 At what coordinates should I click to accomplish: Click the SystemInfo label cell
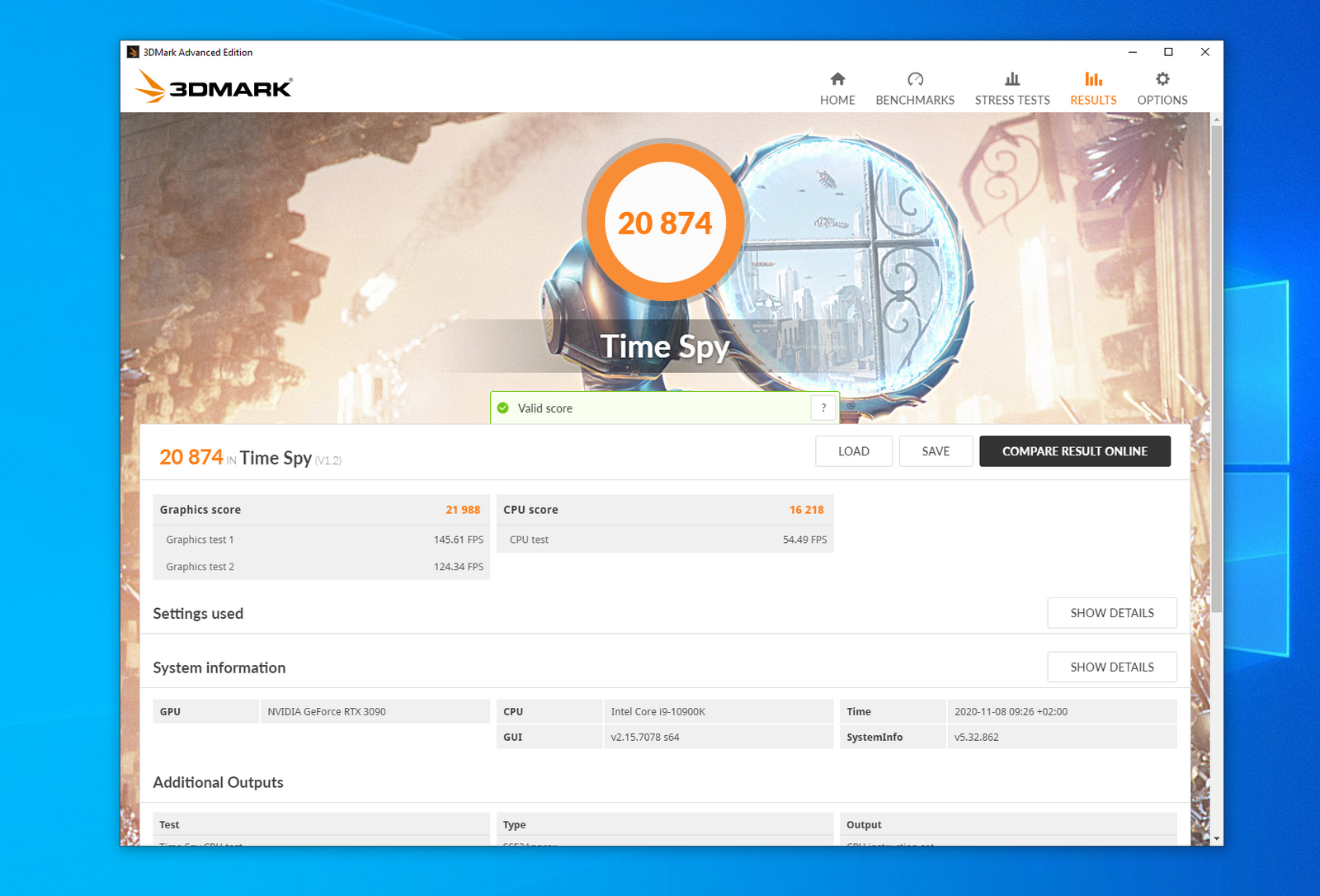[x=893, y=737]
